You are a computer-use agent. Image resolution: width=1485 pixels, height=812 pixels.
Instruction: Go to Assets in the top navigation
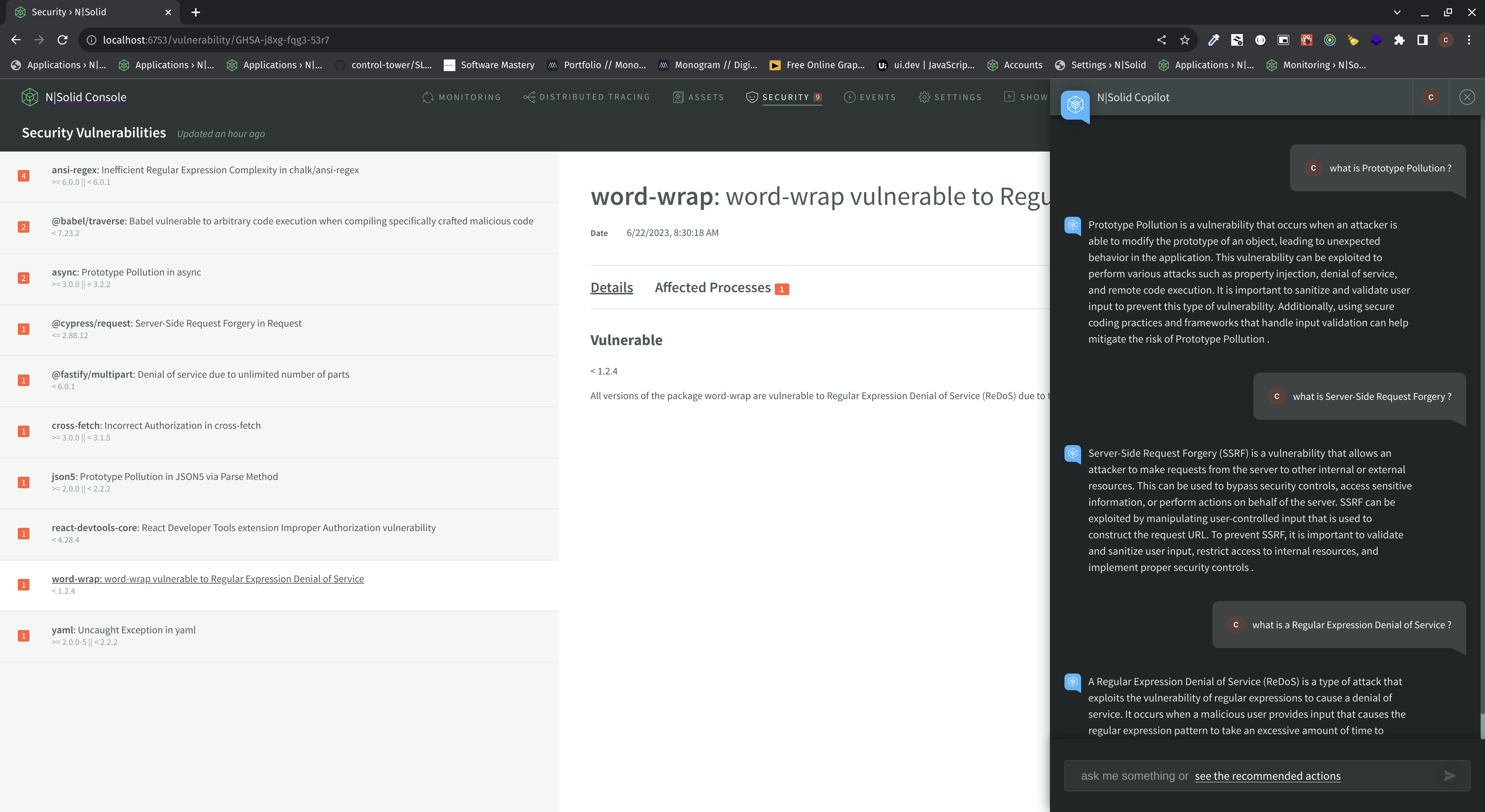click(698, 98)
